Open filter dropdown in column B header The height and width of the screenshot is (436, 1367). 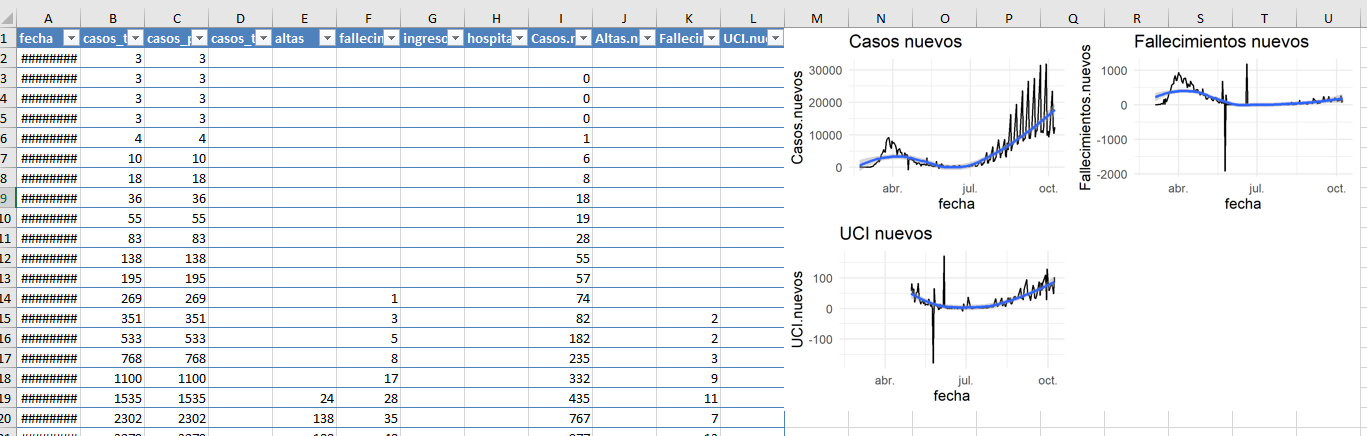tap(134, 37)
